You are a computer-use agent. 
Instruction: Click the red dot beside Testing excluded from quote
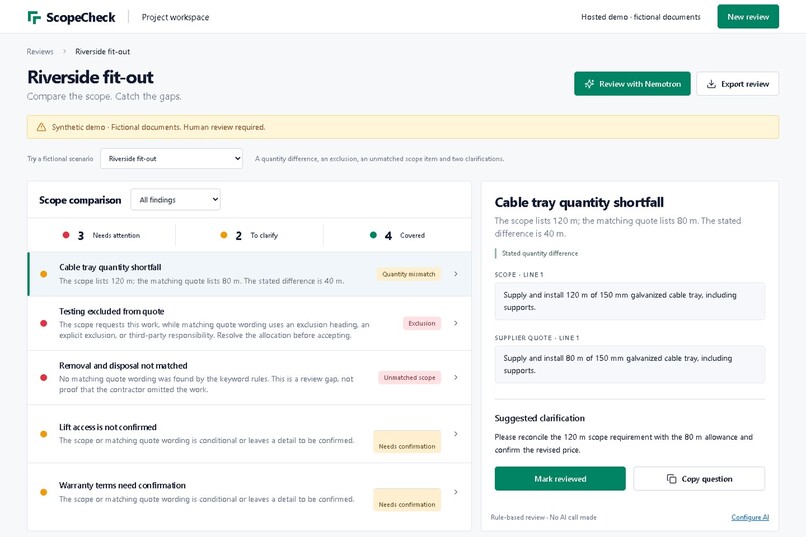click(44, 323)
